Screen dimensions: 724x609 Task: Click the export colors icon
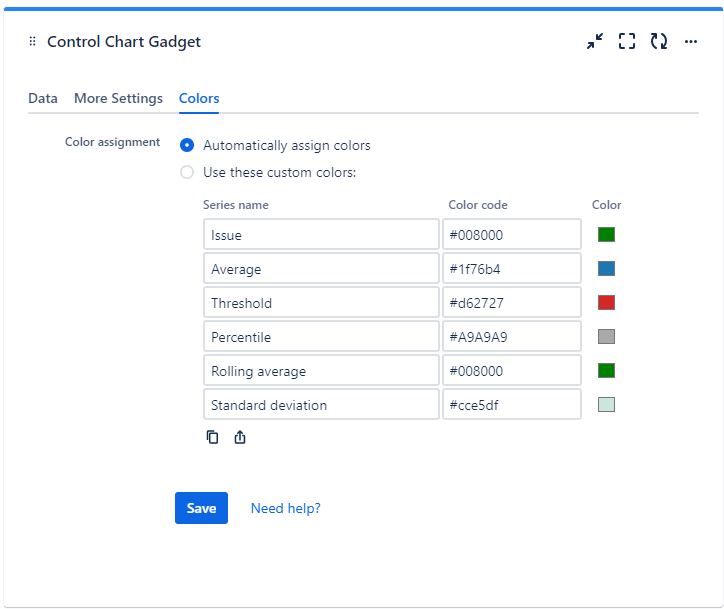[240, 437]
